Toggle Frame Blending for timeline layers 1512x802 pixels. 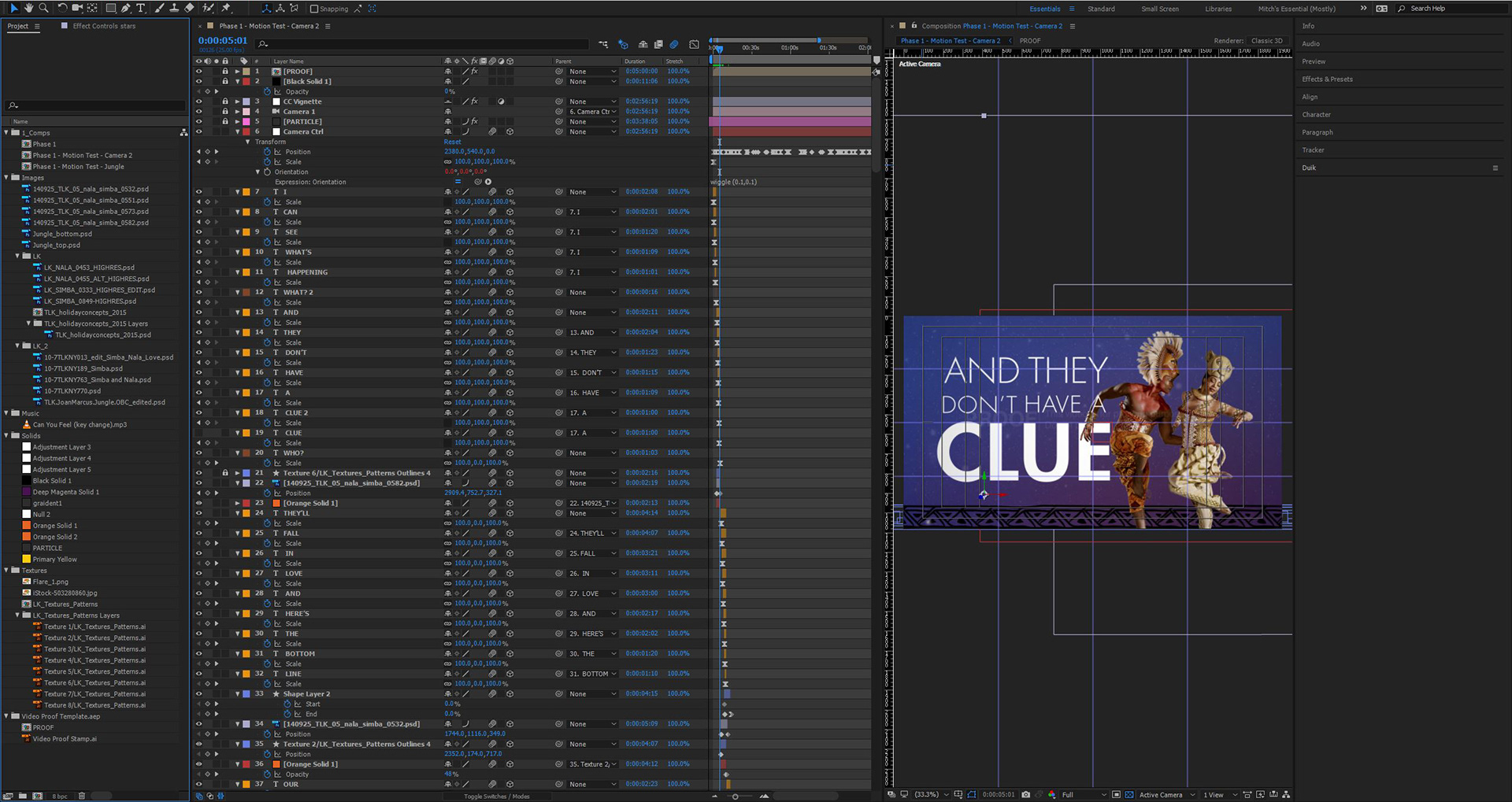(x=658, y=44)
